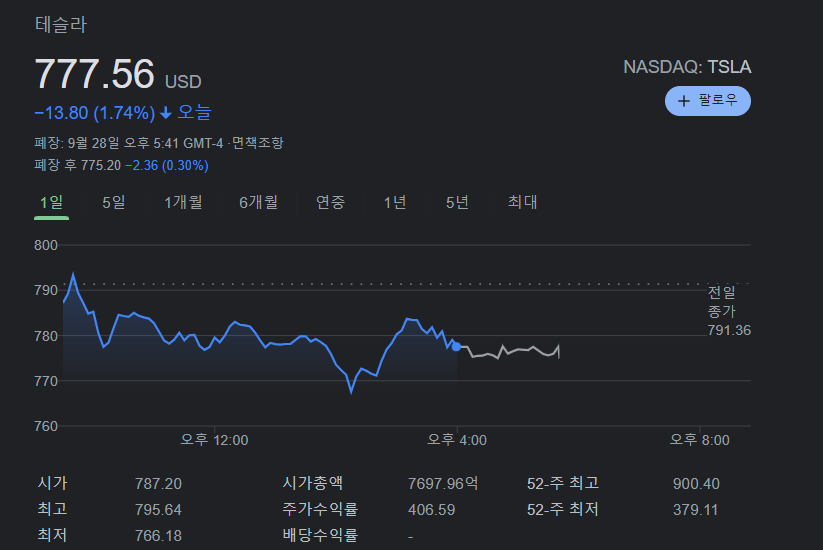The height and width of the screenshot is (550, 823).
Task: Switch to the 5일 chart tab
Action: 114,202
